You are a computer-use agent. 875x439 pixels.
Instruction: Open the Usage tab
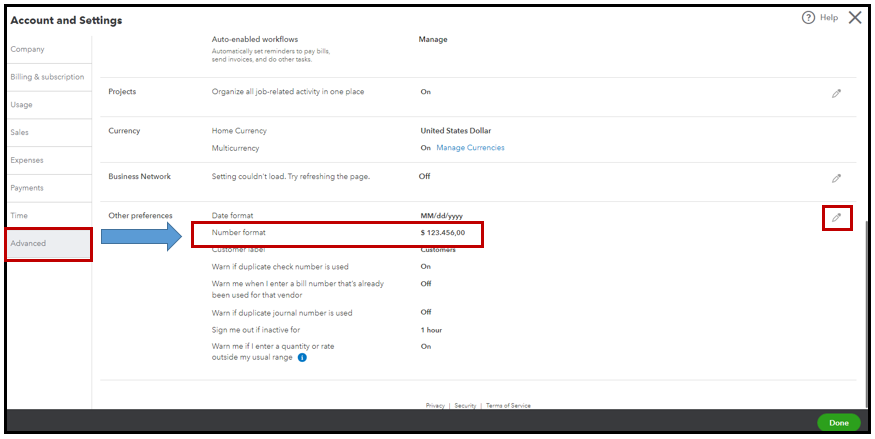[21, 104]
